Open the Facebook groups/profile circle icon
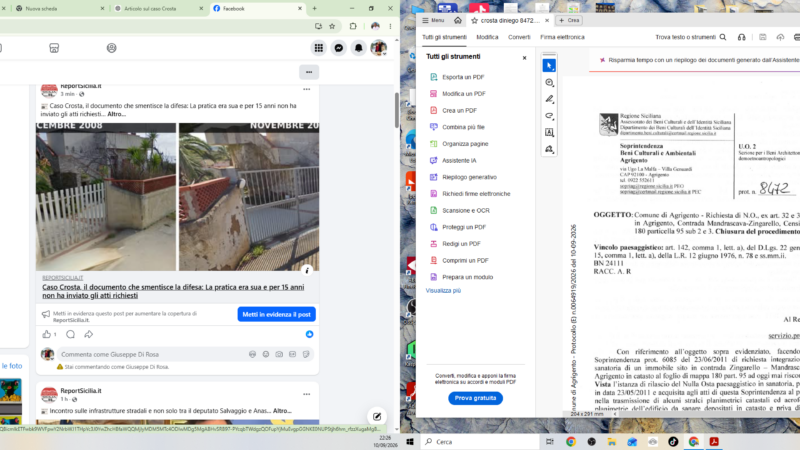This screenshot has height=450, width=800. coord(111,48)
